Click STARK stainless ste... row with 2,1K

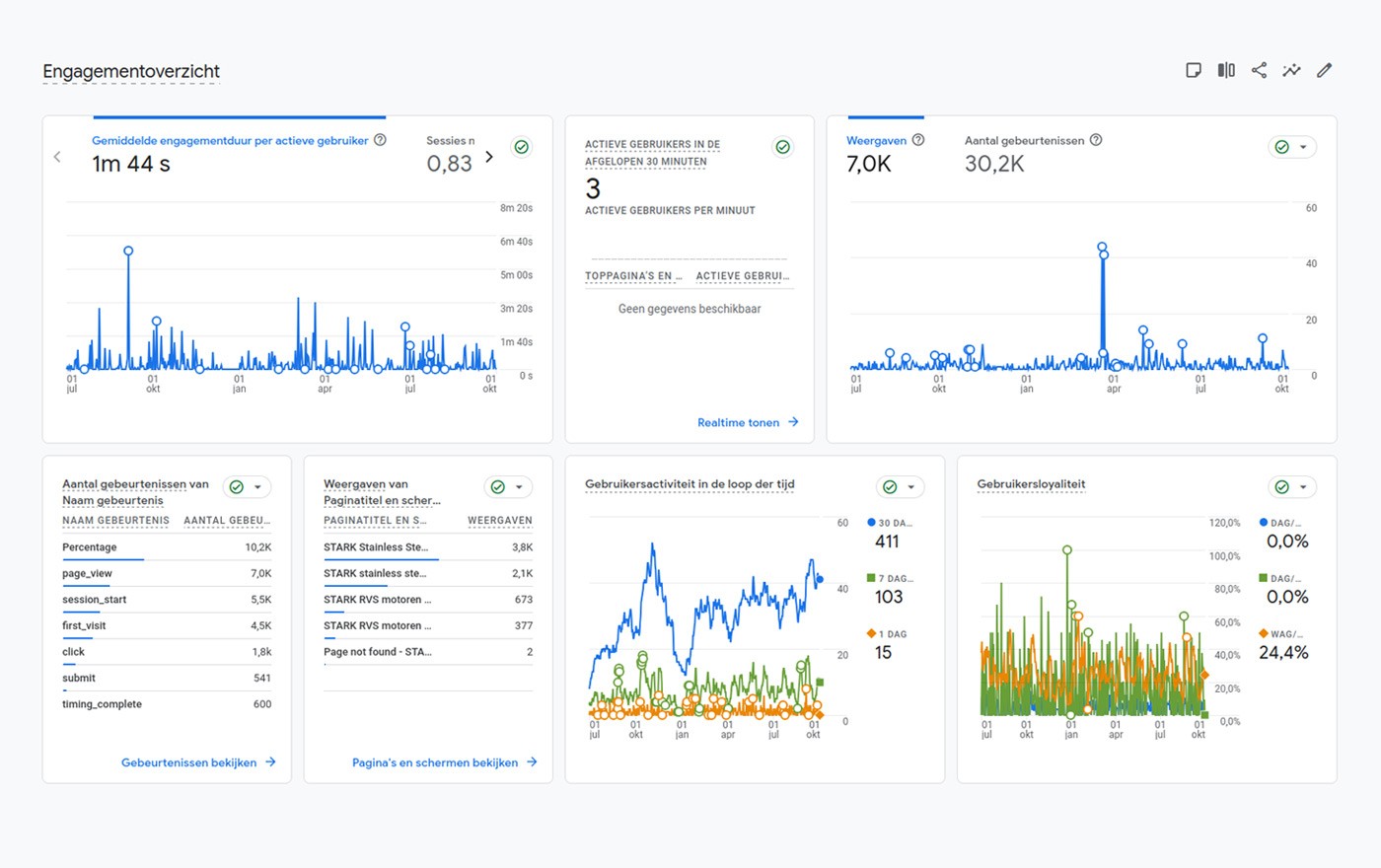tap(428, 573)
